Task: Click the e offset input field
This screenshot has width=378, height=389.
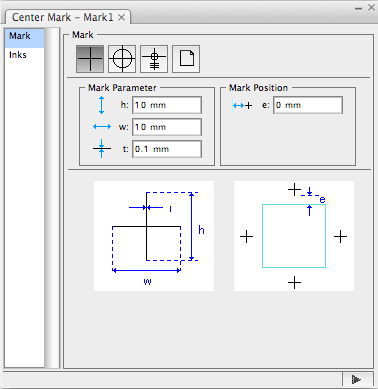Action: 308,105
